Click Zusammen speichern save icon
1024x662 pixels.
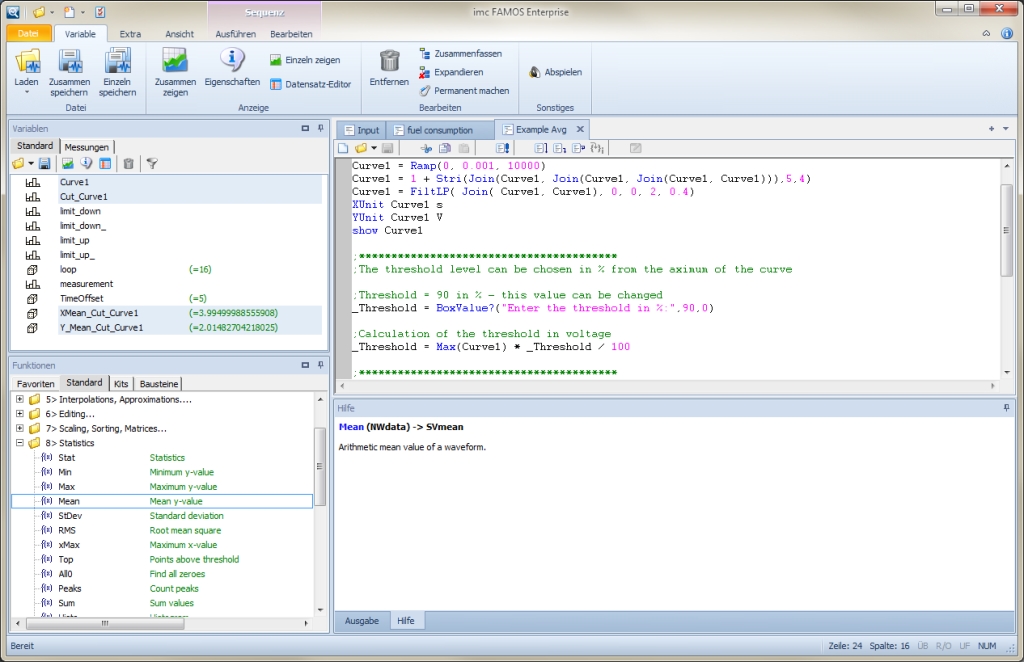[x=69, y=62]
